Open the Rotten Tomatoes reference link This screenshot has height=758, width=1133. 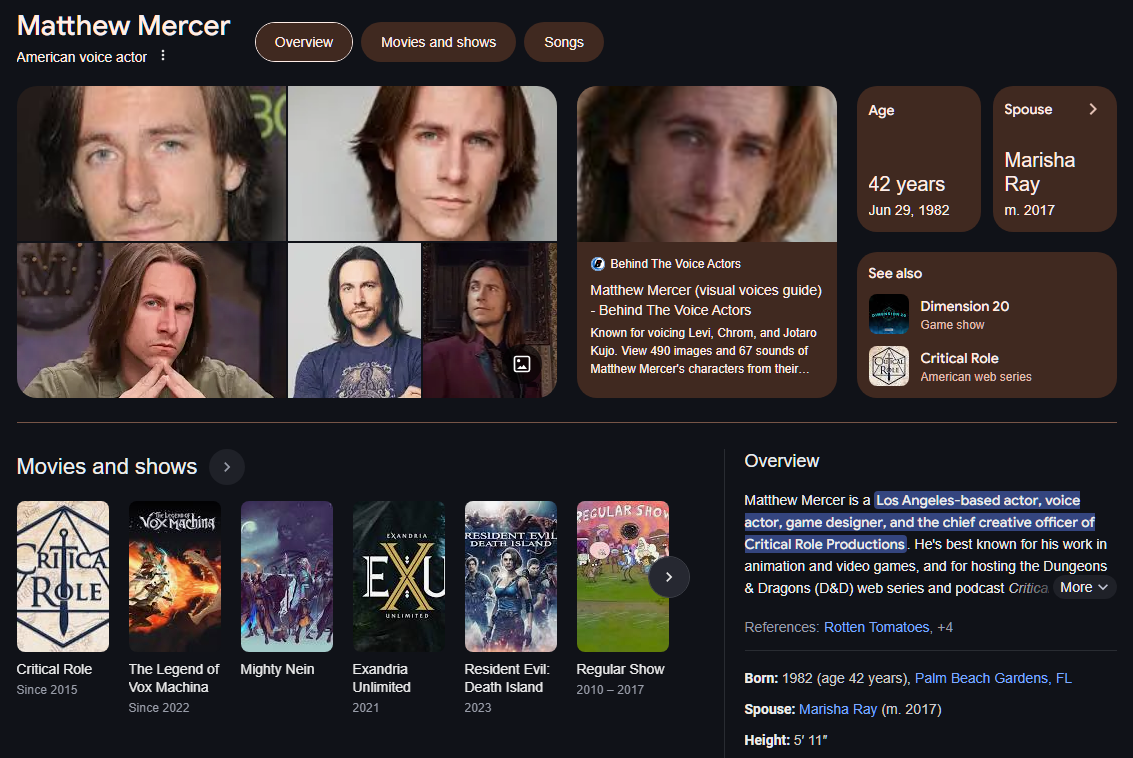[876, 627]
